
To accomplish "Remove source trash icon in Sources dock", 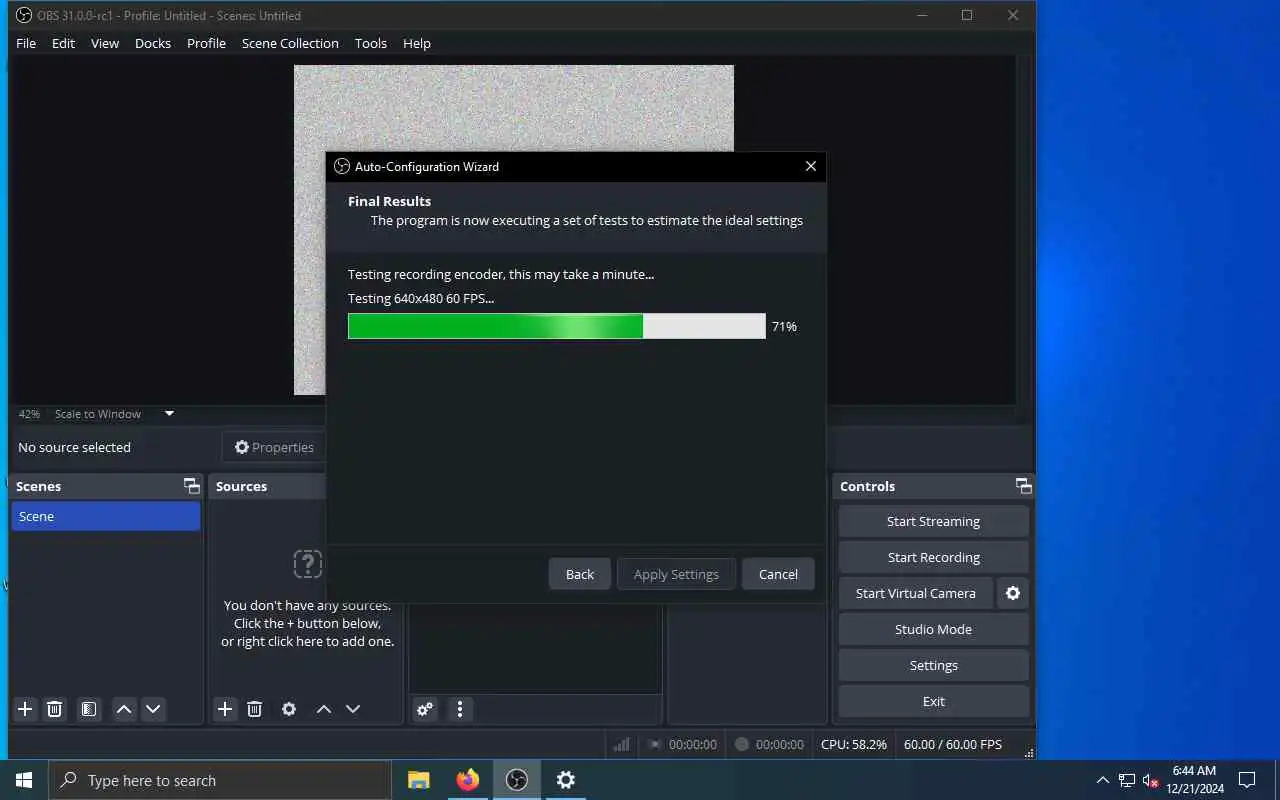I will [255, 709].
